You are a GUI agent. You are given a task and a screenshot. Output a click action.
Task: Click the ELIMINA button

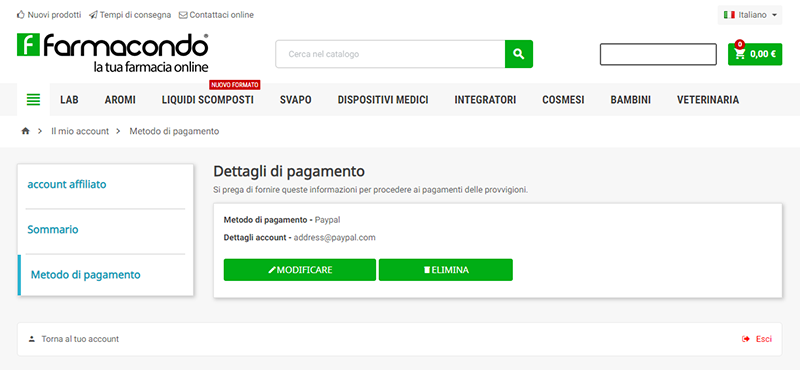tap(445, 270)
